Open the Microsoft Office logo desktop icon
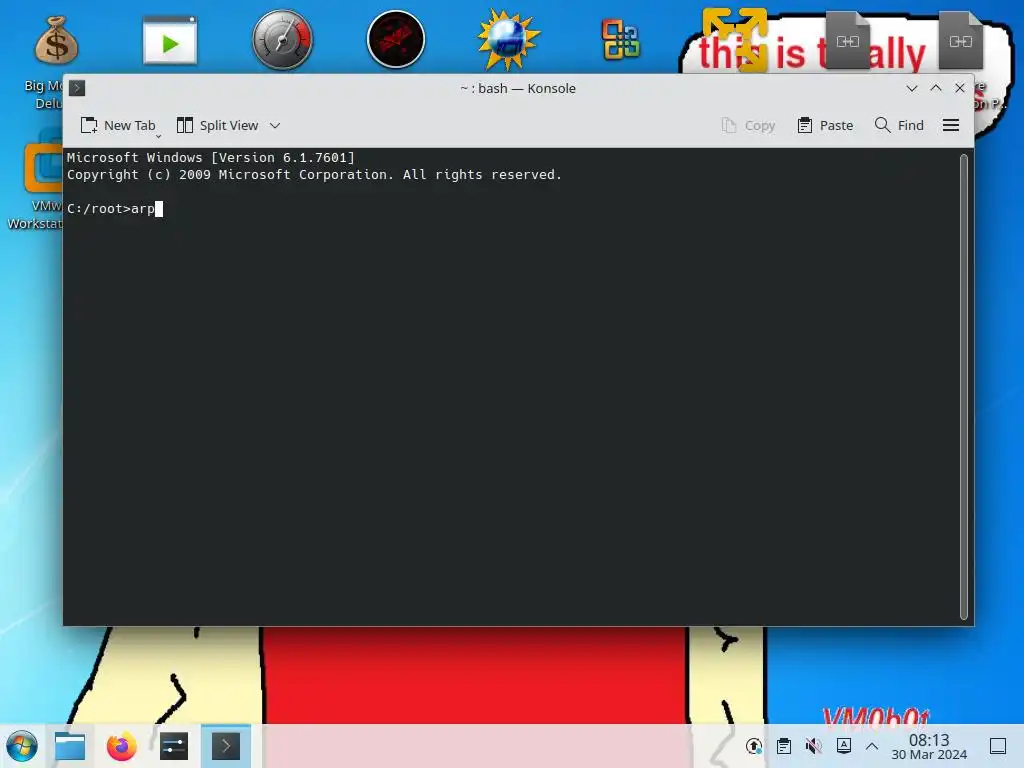The image size is (1024, 768). coord(620,40)
